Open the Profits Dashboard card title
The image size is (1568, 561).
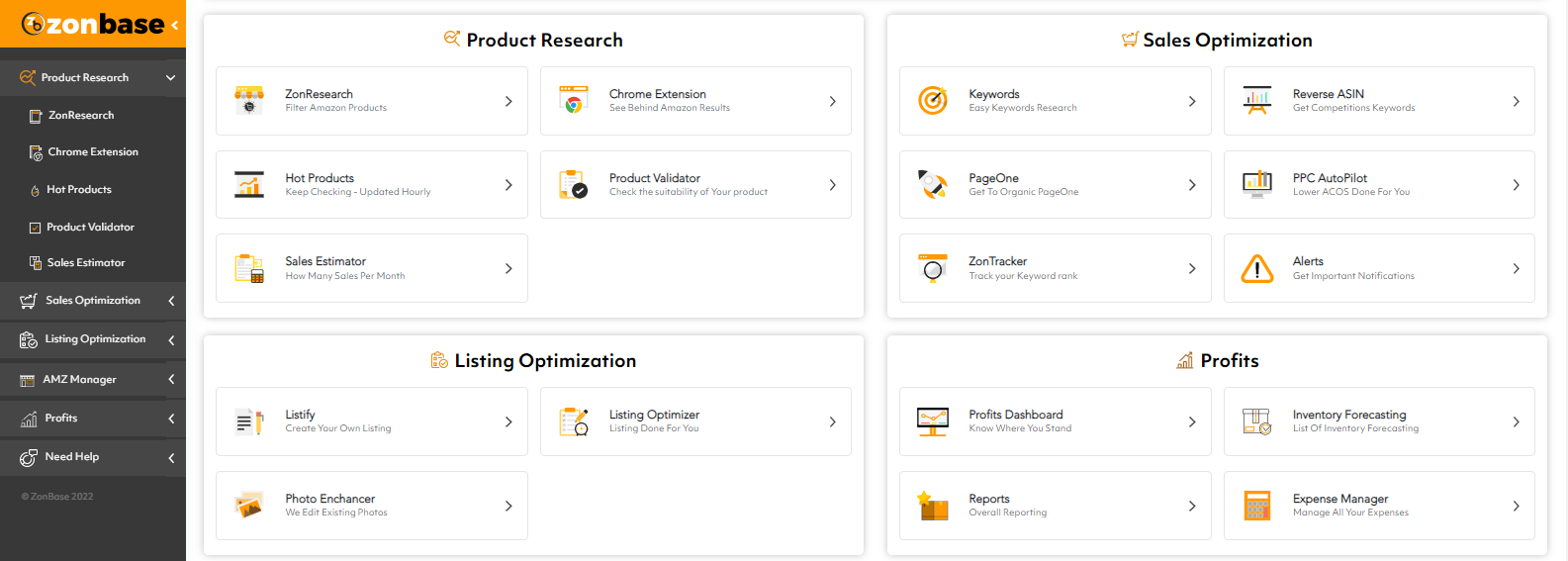coord(1016,415)
